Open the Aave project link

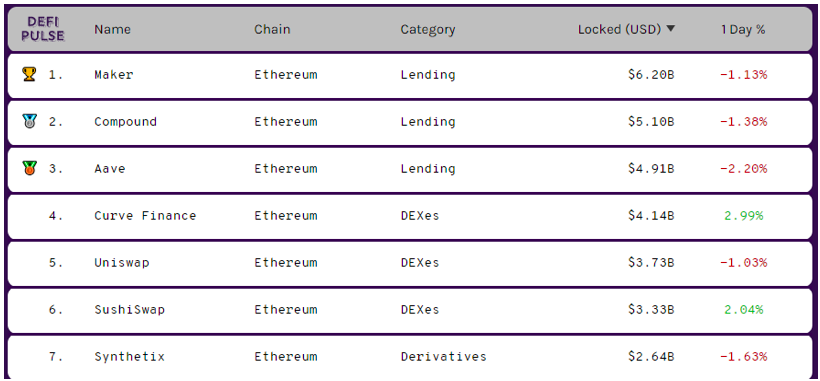(110, 168)
